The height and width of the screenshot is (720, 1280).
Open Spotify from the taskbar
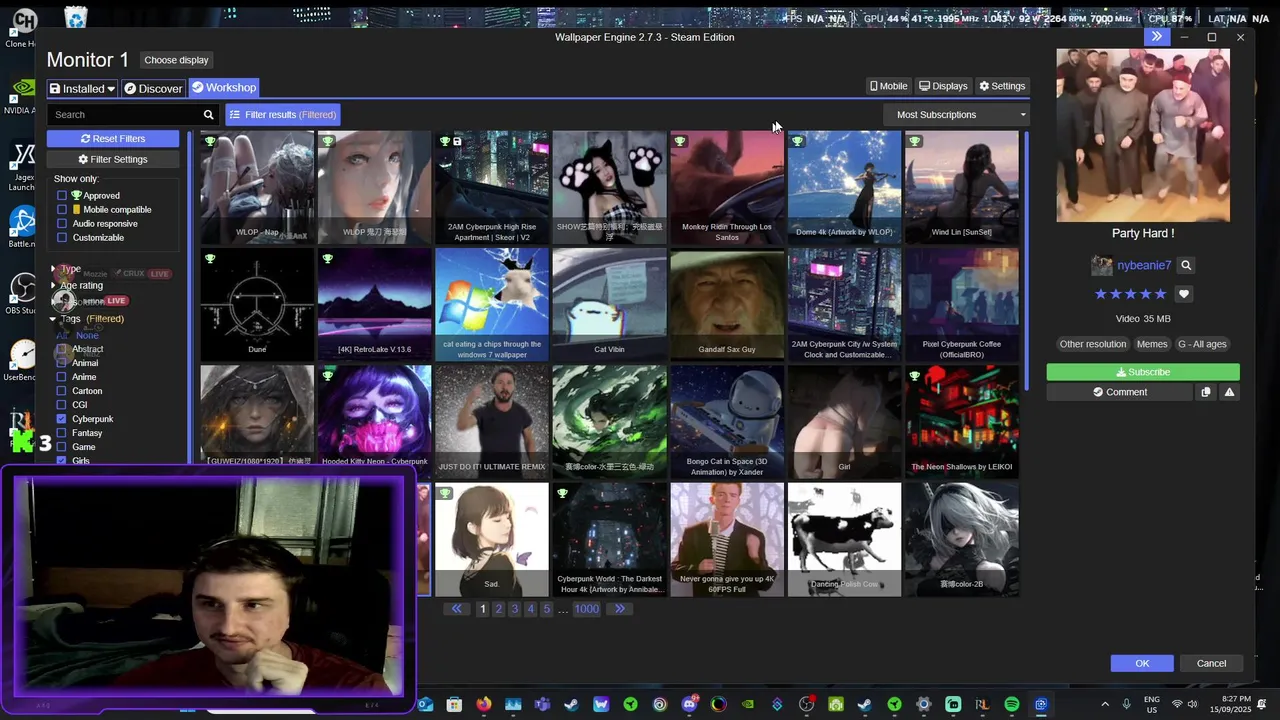1011,705
